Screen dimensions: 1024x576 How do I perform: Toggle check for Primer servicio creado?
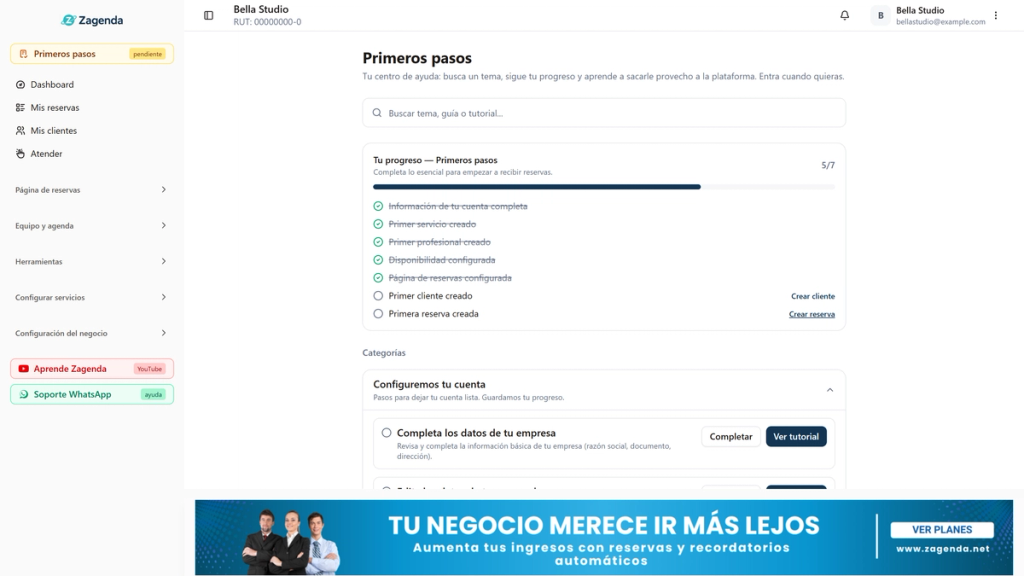tap(378, 224)
